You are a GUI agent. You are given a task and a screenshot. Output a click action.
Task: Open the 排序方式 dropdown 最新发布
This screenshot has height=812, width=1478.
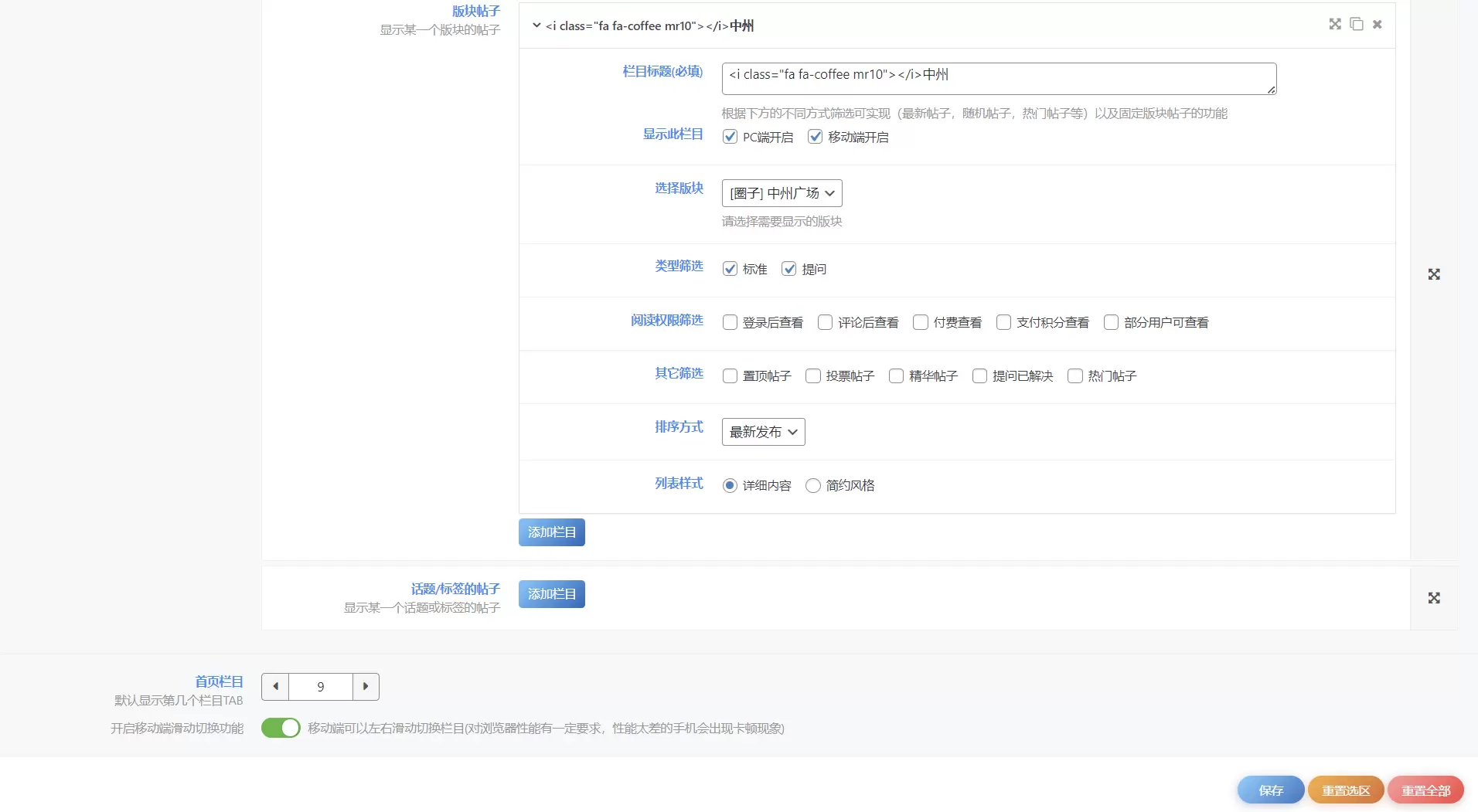click(x=763, y=432)
